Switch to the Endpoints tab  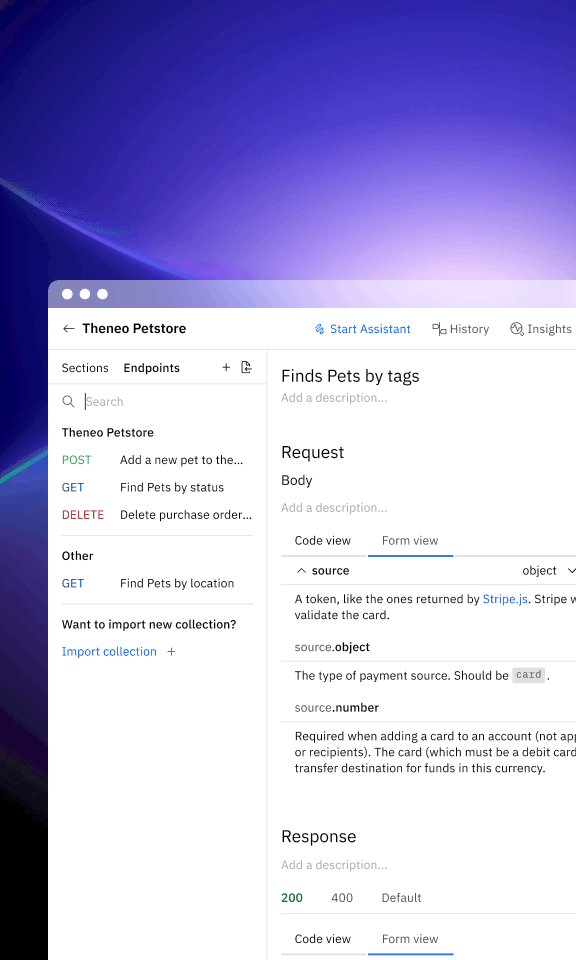tap(152, 368)
